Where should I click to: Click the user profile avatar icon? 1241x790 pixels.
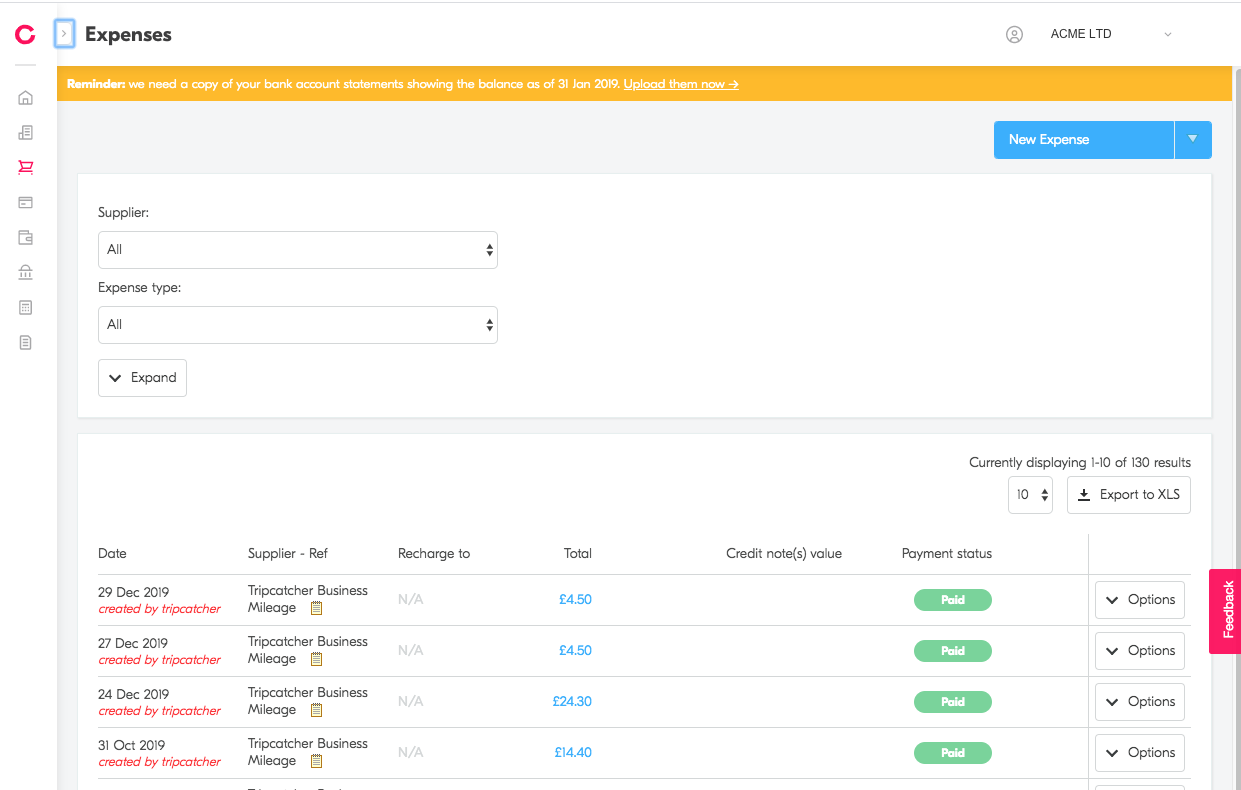(x=1014, y=34)
